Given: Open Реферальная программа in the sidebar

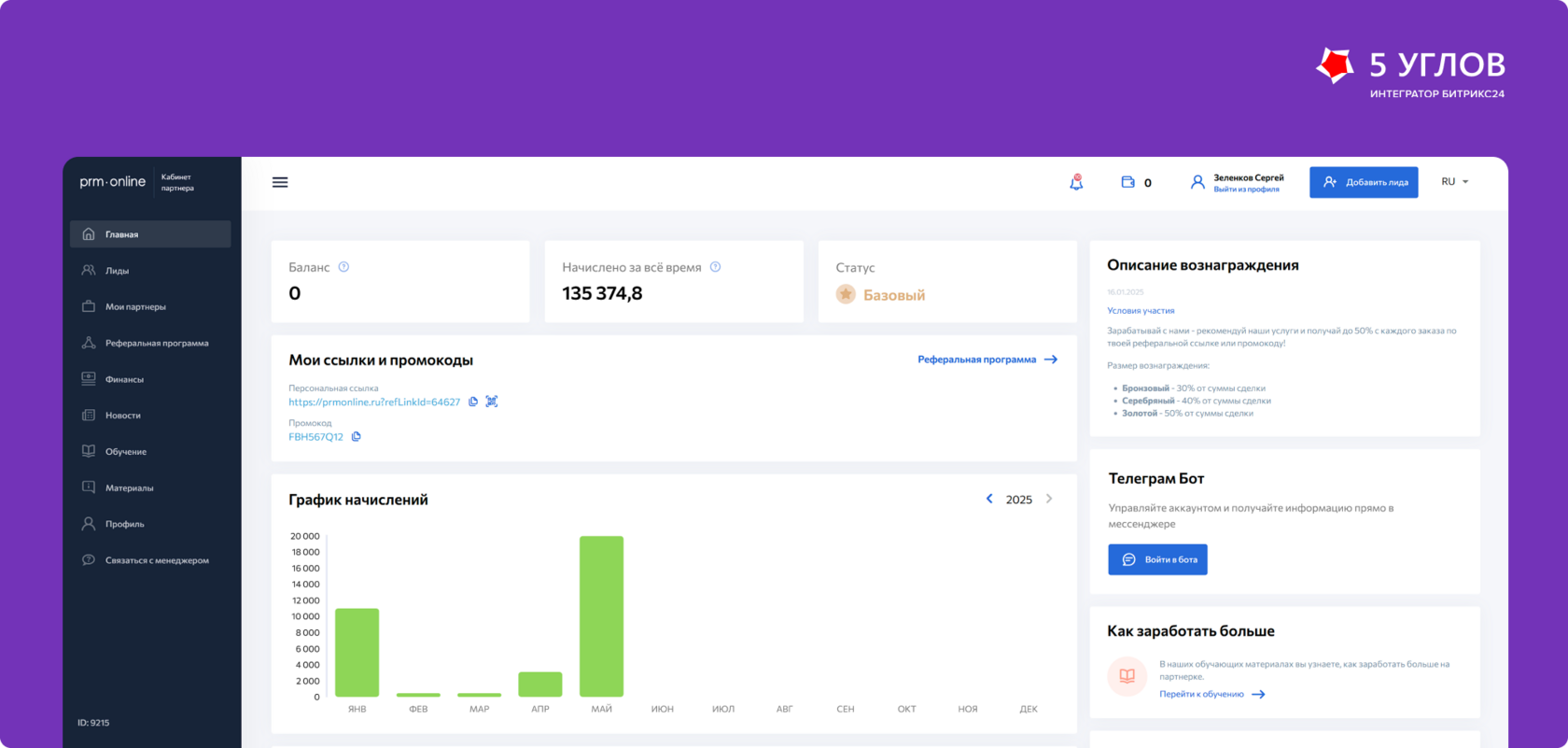Looking at the screenshot, I should (150, 343).
